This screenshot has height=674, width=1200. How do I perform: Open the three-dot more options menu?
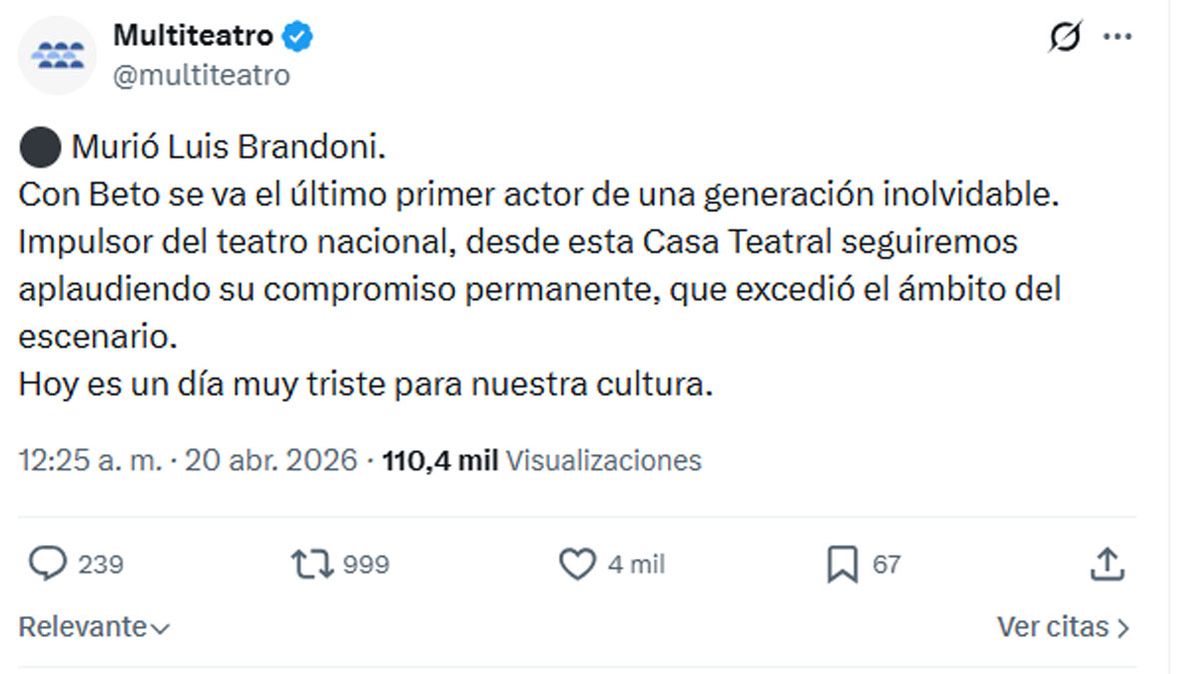(1117, 37)
